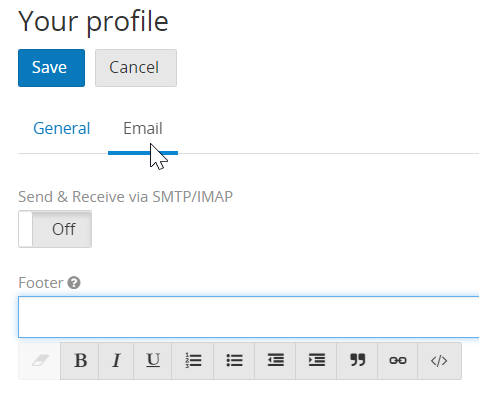This screenshot has height=405, width=479.
Task: Apply italic formatting to footer text
Action: 116,361
